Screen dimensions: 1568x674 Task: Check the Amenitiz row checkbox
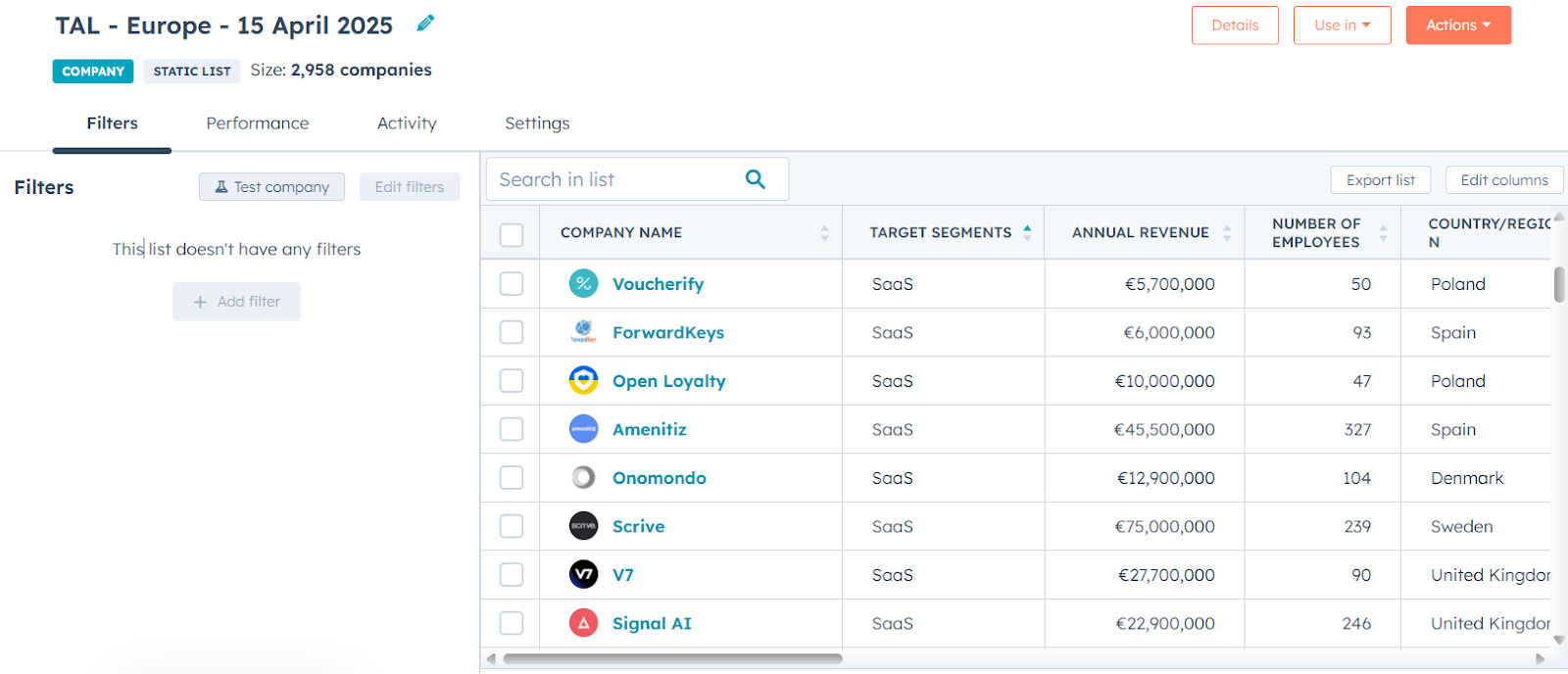512,429
